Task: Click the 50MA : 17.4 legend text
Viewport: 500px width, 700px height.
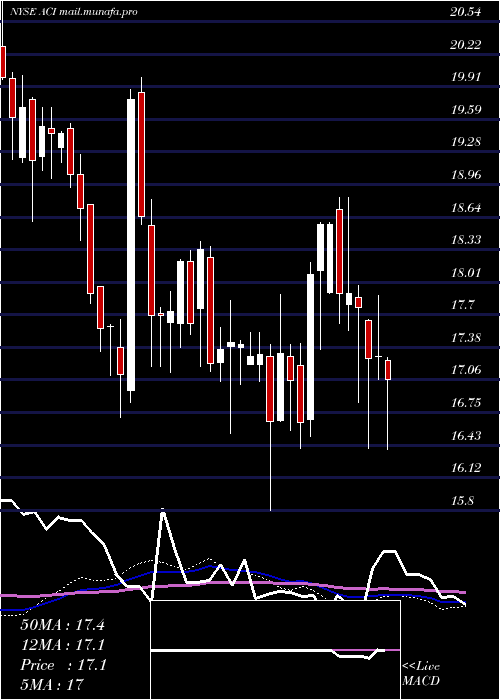Action: coord(62,625)
